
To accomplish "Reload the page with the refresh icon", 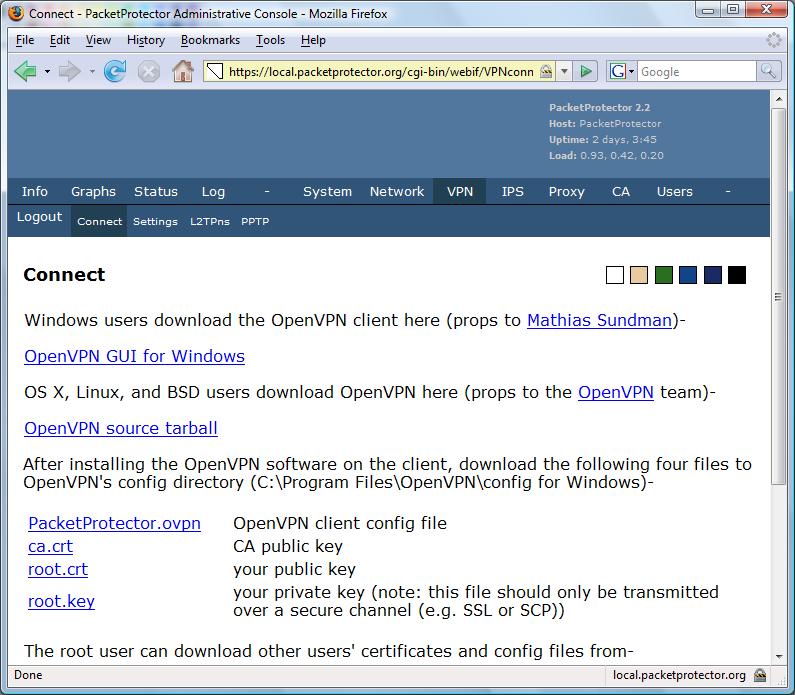I will [x=115, y=71].
